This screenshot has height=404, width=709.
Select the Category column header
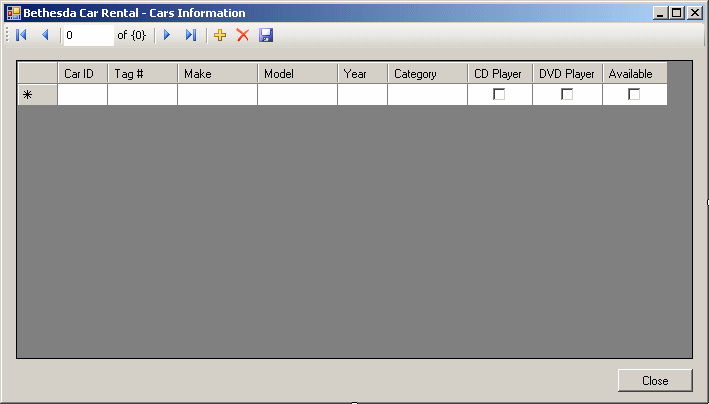tap(428, 73)
